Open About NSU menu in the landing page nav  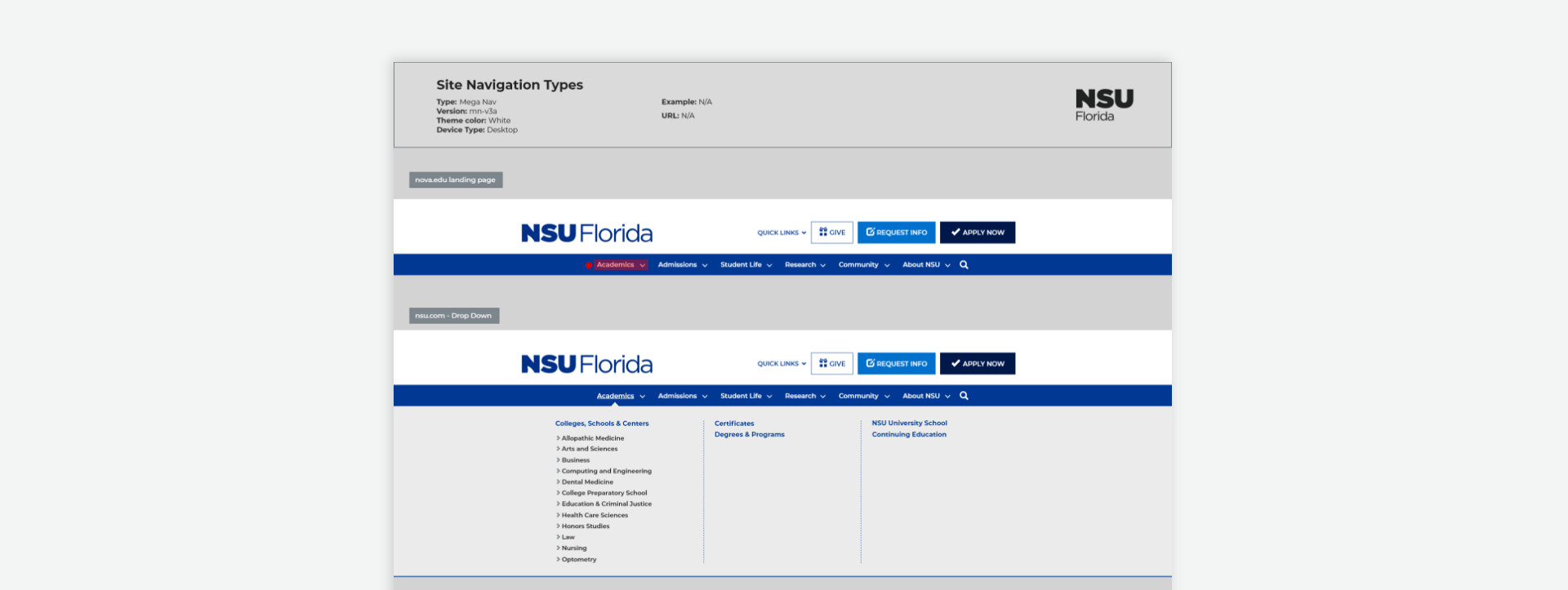tap(926, 264)
